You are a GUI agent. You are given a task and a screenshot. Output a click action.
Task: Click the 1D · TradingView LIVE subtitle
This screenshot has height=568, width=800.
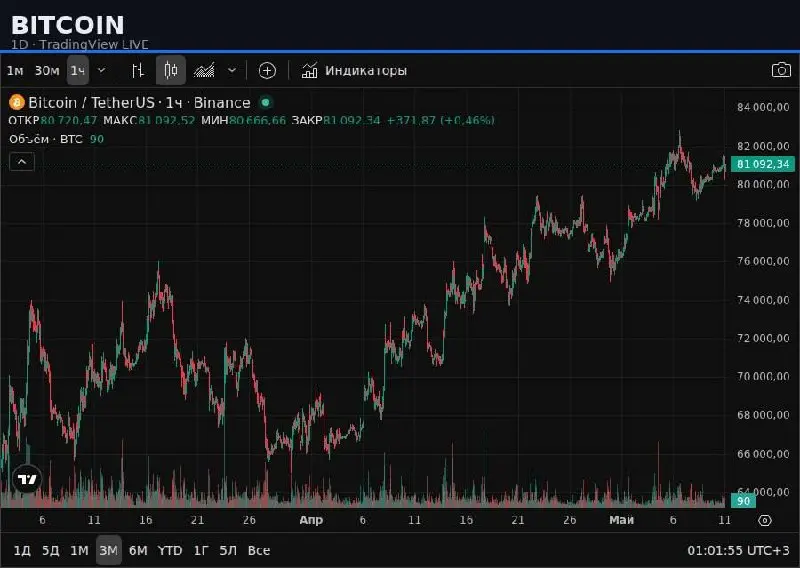(80, 44)
